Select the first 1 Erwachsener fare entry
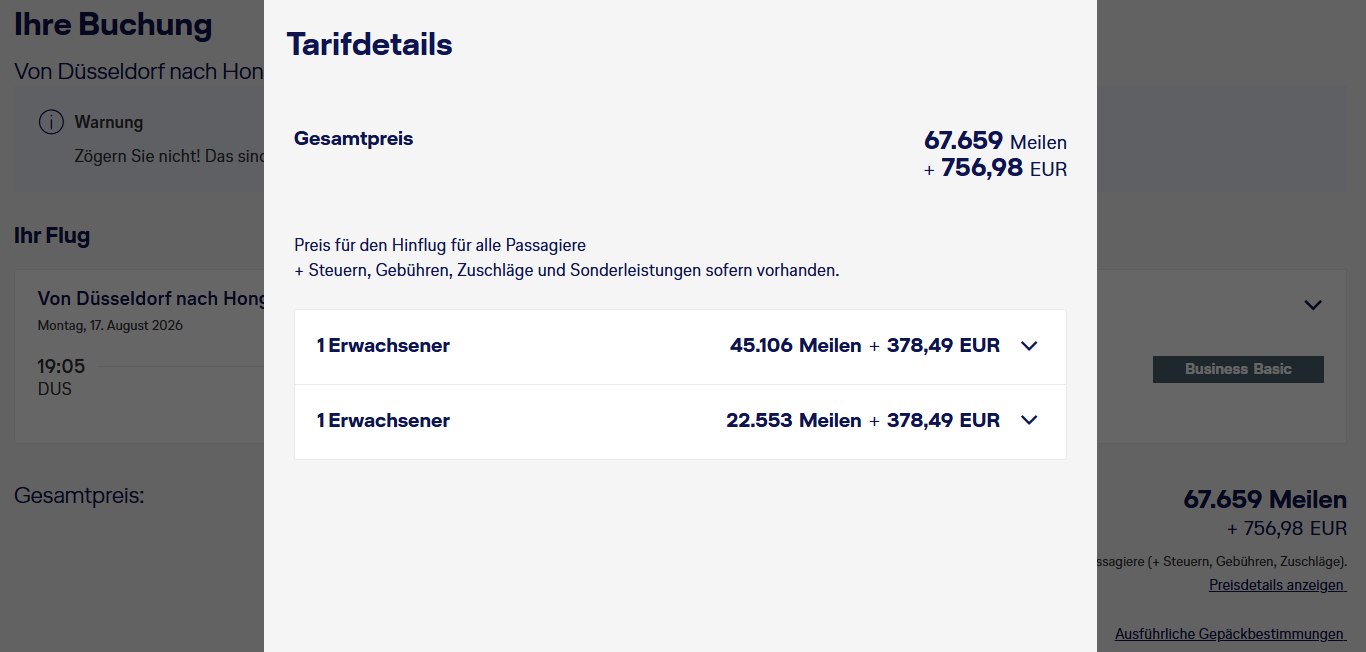This screenshot has width=1366, height=652. click(383, 346)
